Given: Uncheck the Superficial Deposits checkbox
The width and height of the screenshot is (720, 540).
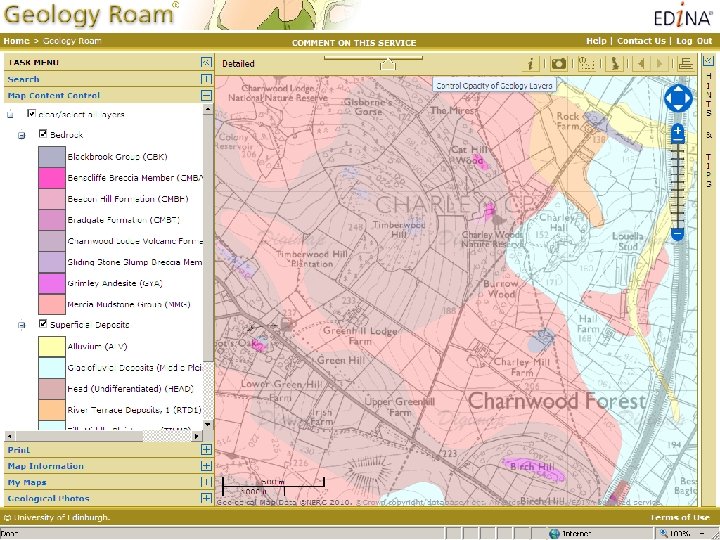Looking at the screenshot, I should [x=43, y=324].
